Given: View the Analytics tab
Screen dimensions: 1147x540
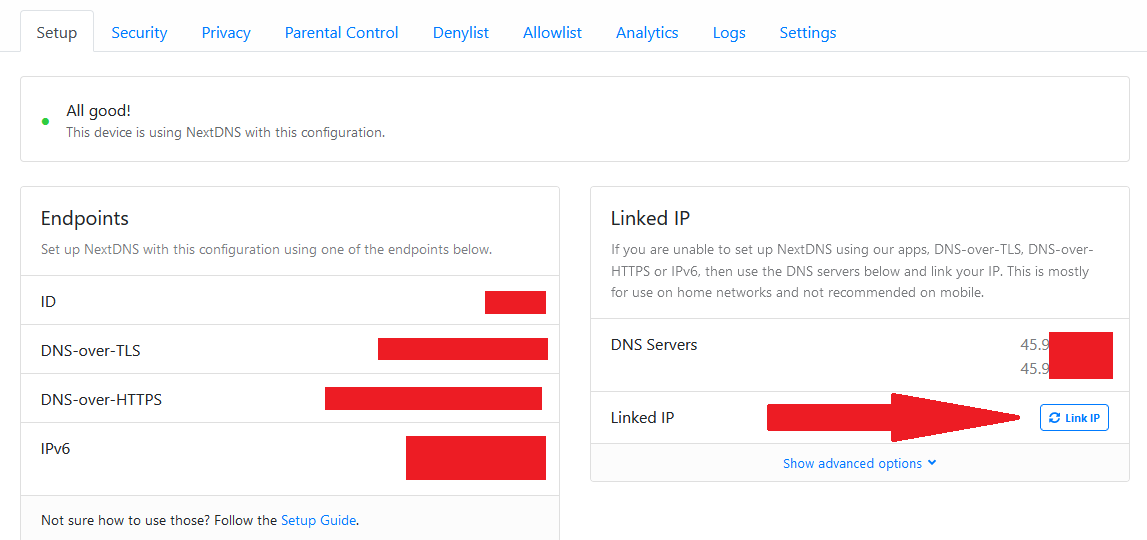Looking at the screenshot, I should click(647, 32).
